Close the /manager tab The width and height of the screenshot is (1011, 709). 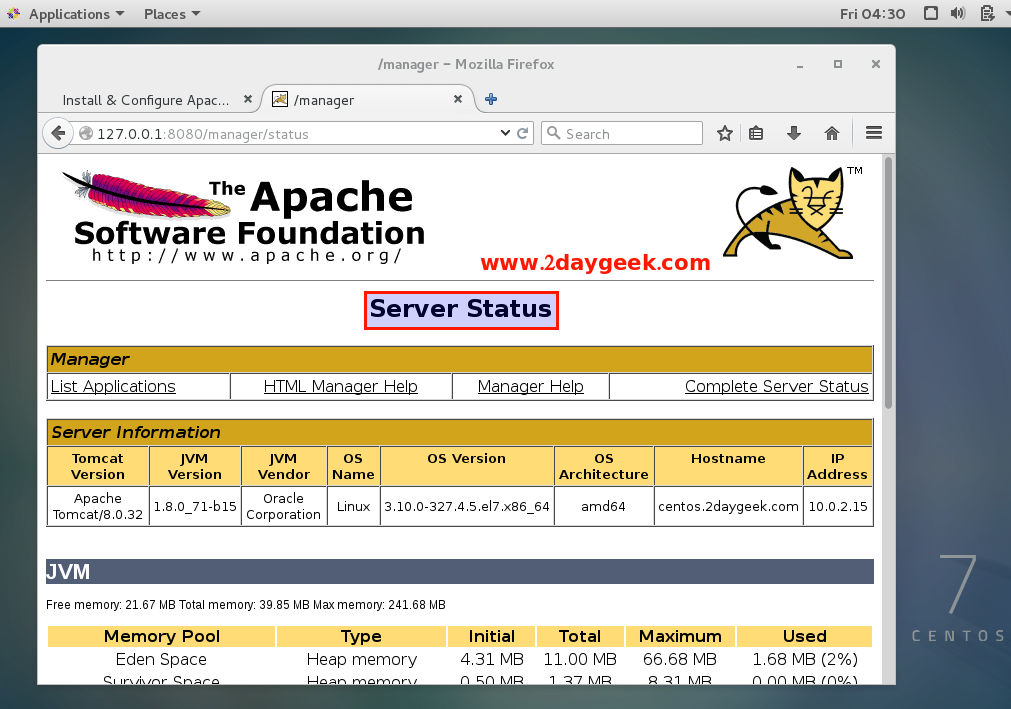click(458, 99)
